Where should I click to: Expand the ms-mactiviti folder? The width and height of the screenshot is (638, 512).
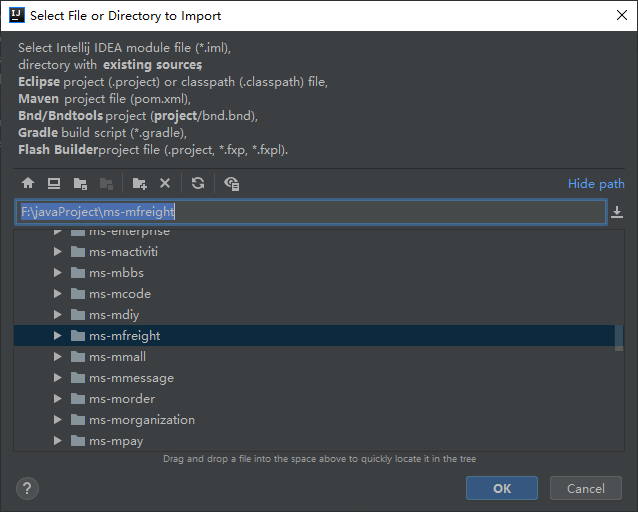57,252
